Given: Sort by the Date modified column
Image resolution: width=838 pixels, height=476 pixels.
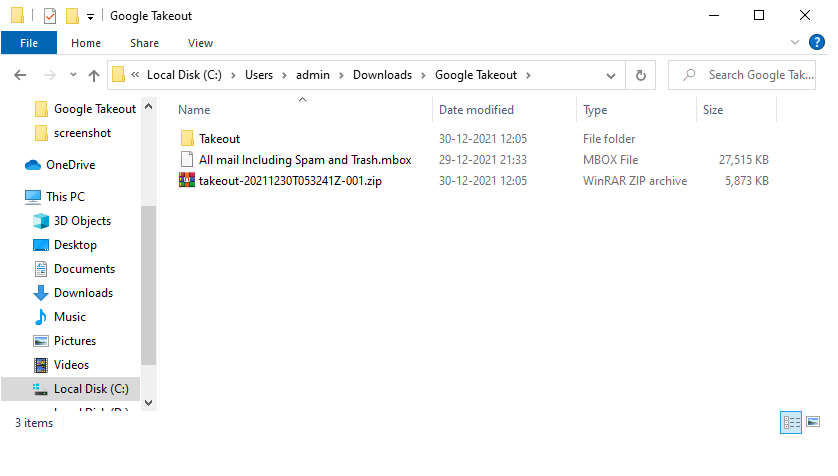Looking at the screenshot, I should click(x=477, y=110).
